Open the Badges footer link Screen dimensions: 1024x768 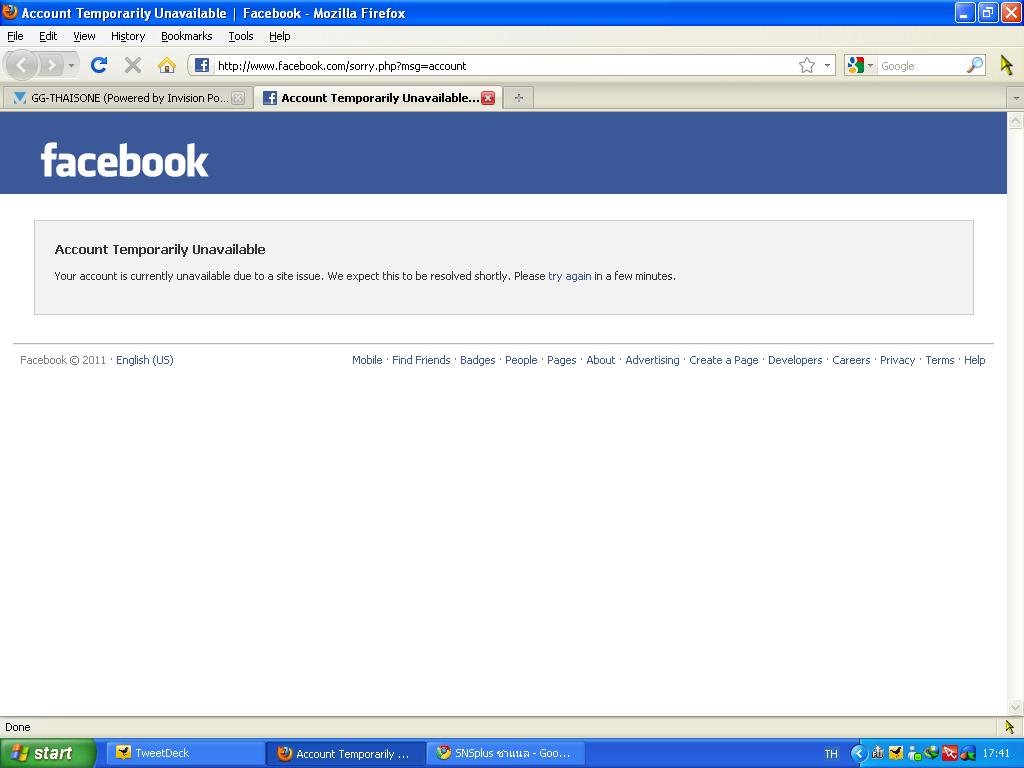(x=477, y=360)
